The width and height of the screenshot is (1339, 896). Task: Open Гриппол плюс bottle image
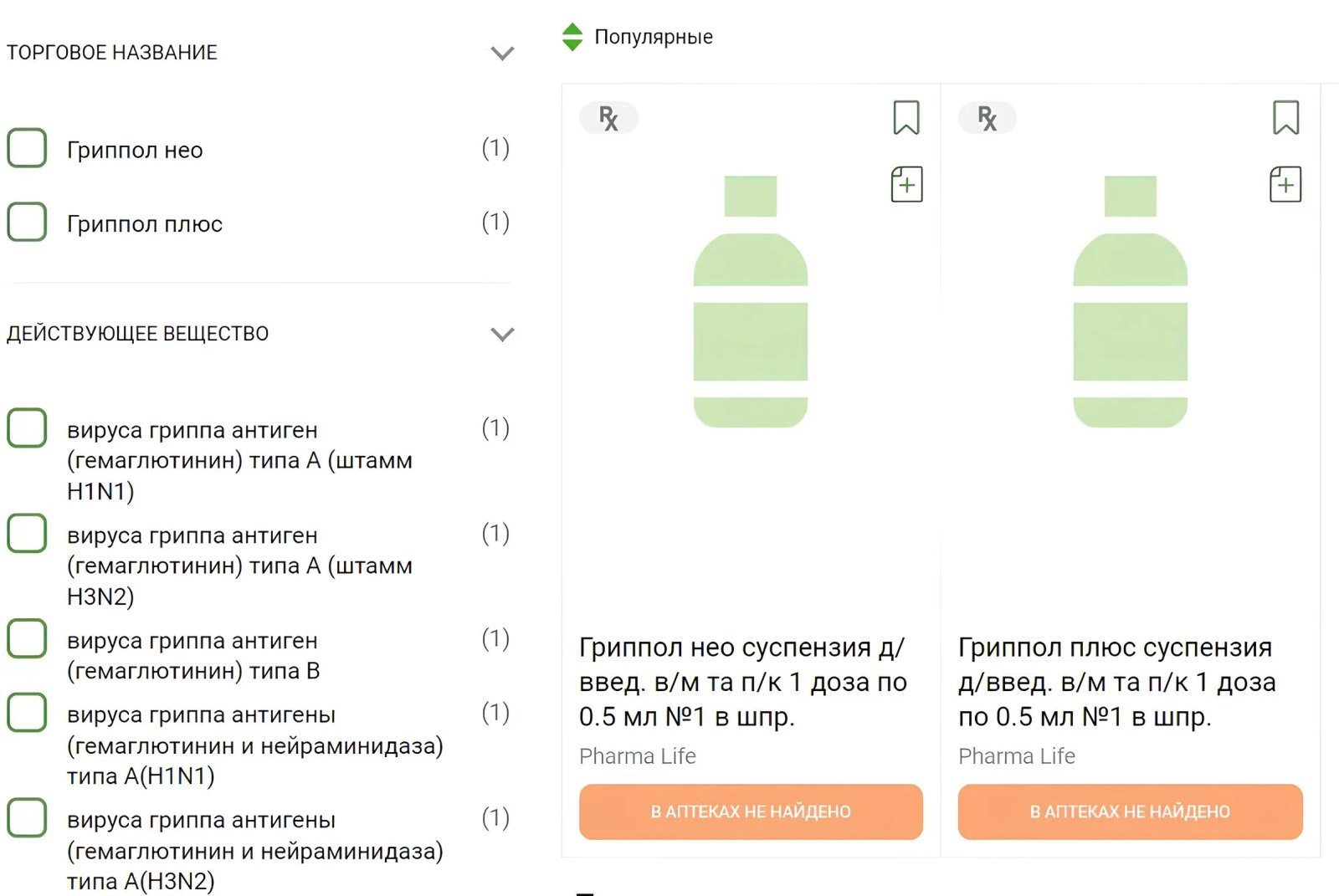click(x=1130, y=301)
